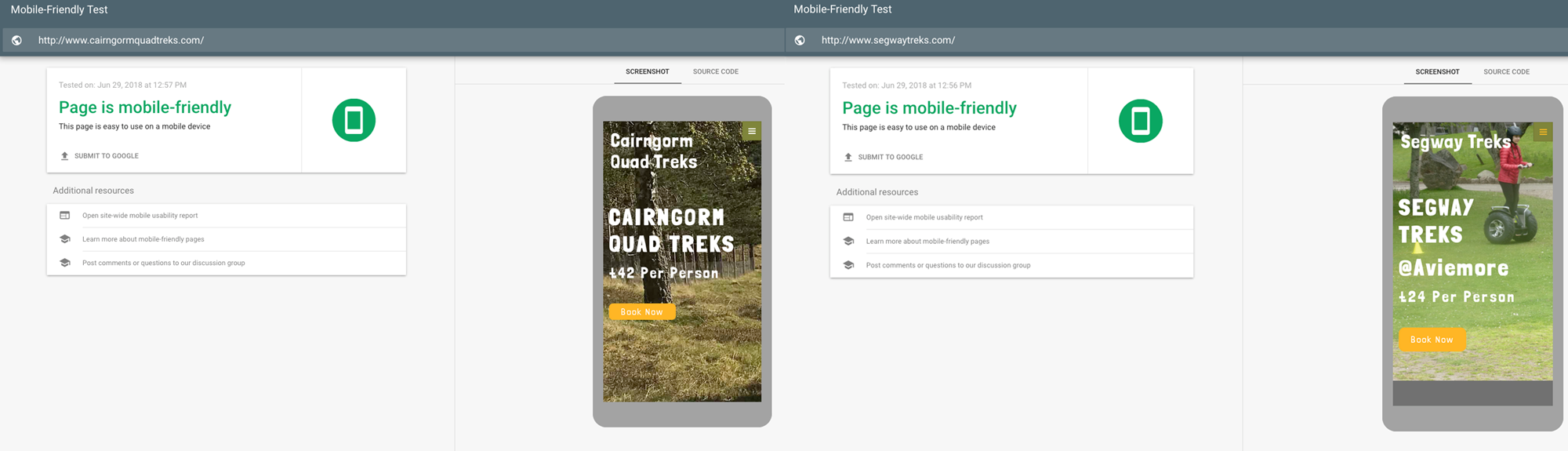Click 'Page is mobile-friendly' heading in Cairngorm card

[145, 107]
